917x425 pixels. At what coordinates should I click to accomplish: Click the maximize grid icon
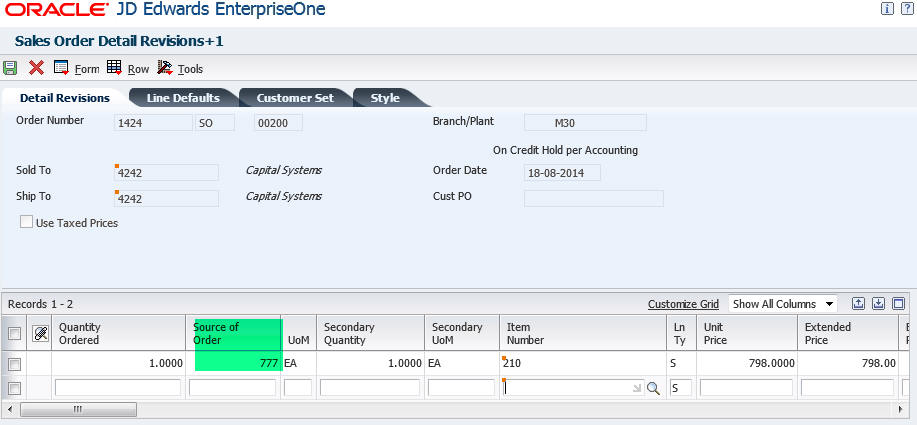click(899, 303)
